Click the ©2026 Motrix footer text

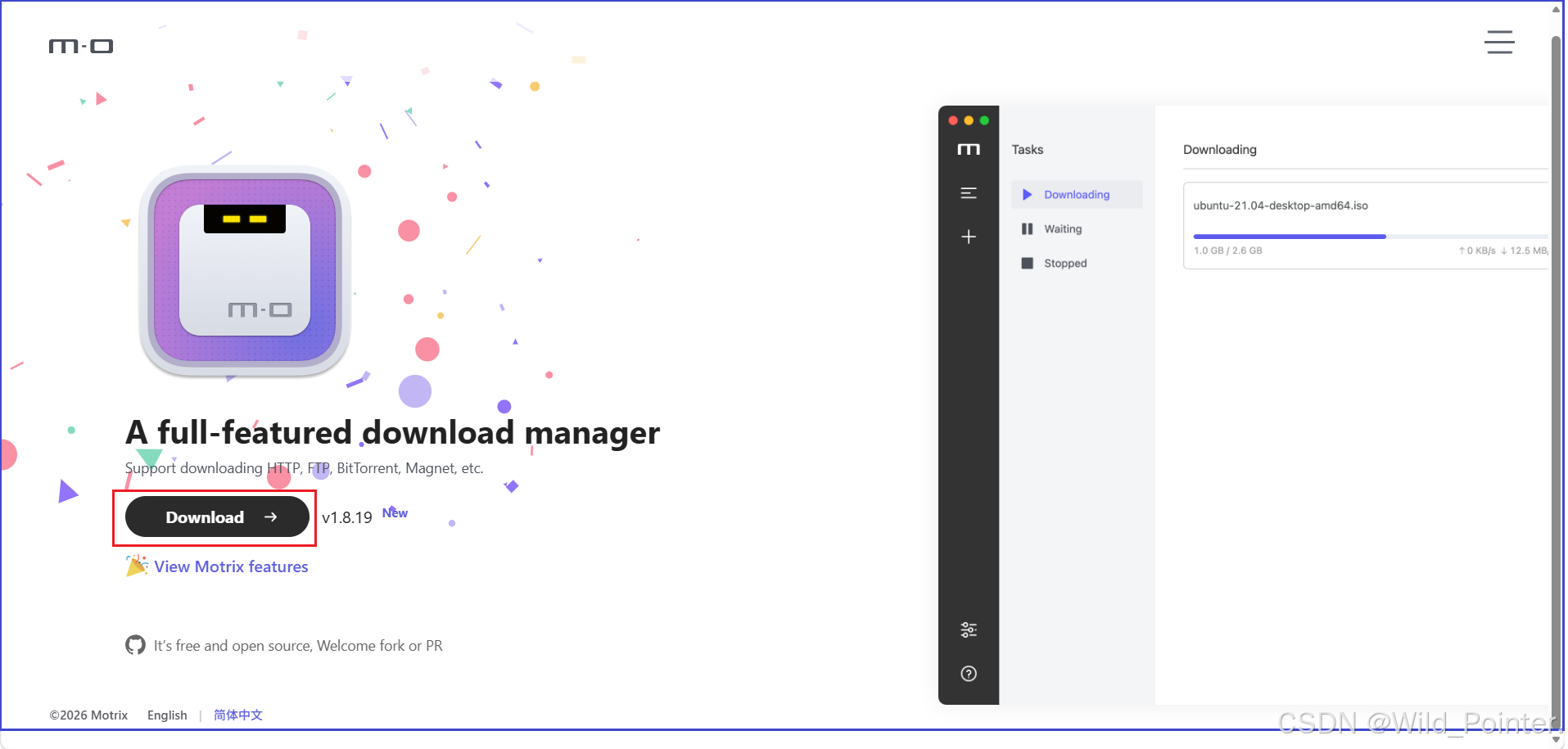pyautogui.click(x=88, y=715)
